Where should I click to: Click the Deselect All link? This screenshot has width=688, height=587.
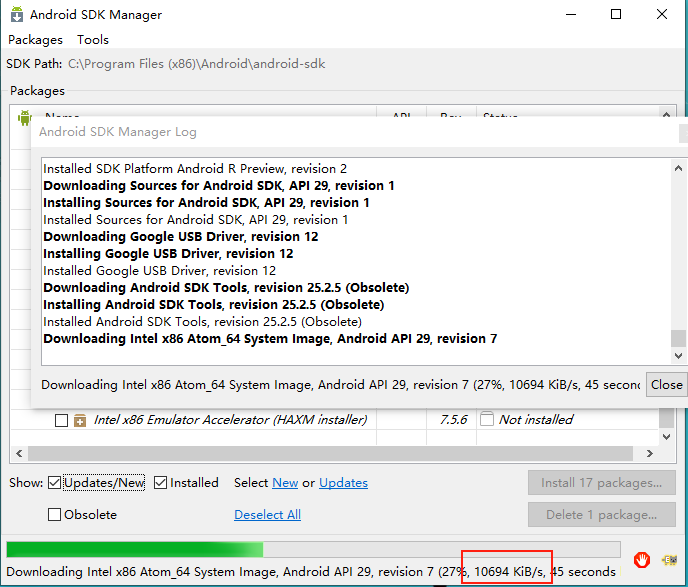[267, 514]
